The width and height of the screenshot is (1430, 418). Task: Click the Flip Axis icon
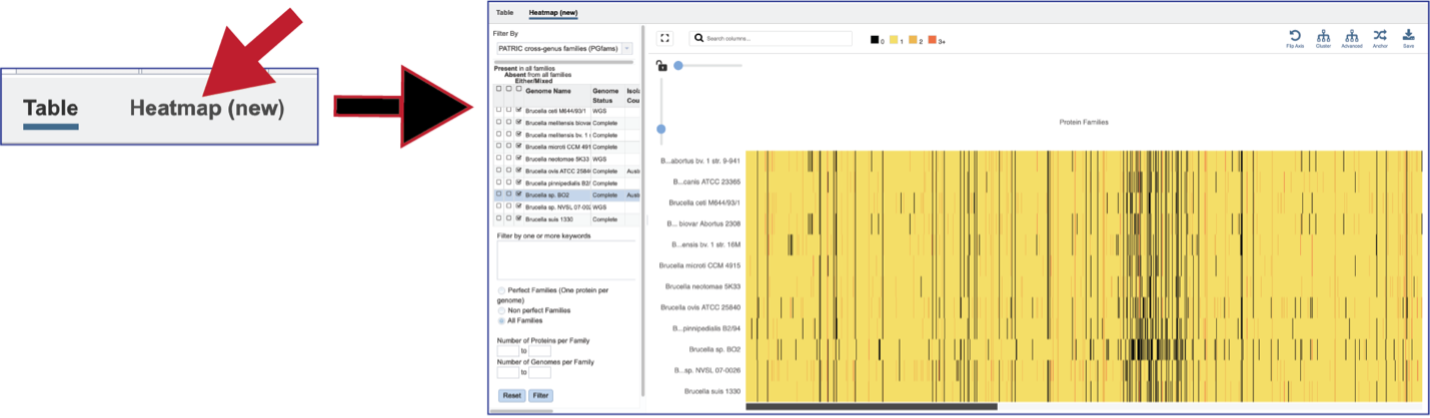[x=1294, y=35]
